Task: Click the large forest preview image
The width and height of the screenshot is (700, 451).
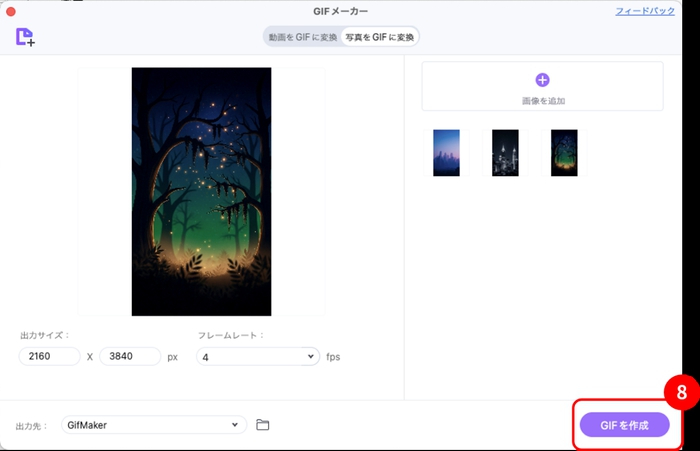Action: 201,191
